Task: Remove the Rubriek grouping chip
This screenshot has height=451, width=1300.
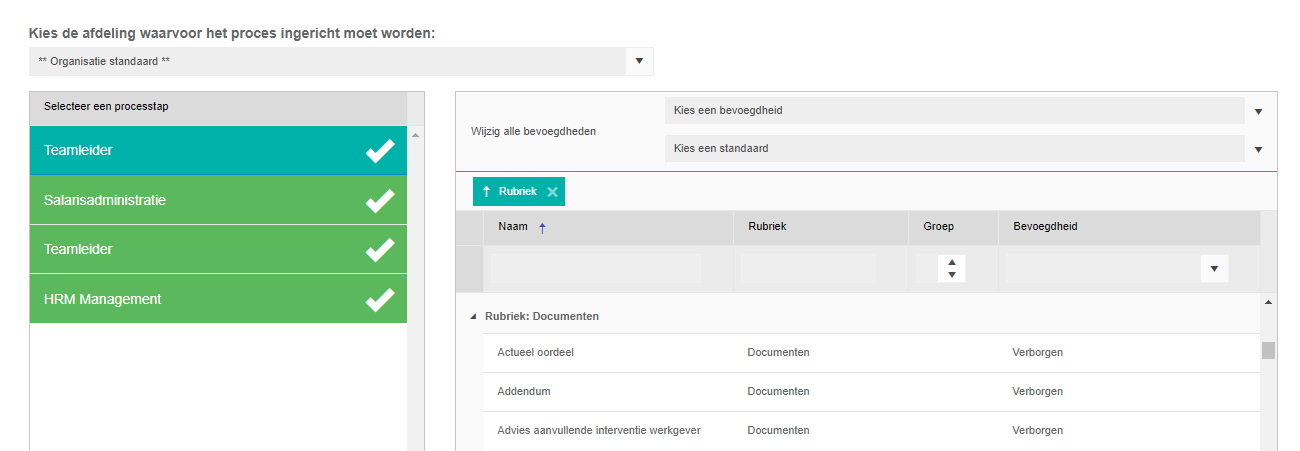Action: tap(552, 191)
